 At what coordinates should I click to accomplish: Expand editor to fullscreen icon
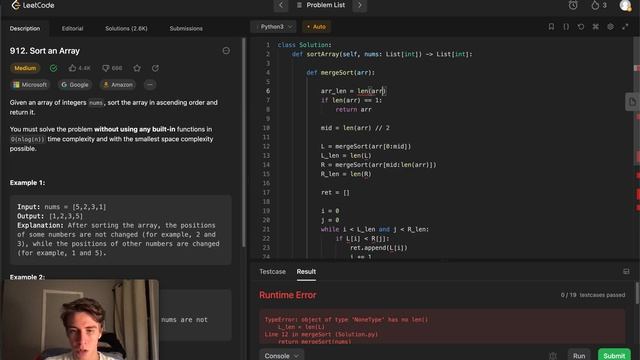[x=625, y=27]
